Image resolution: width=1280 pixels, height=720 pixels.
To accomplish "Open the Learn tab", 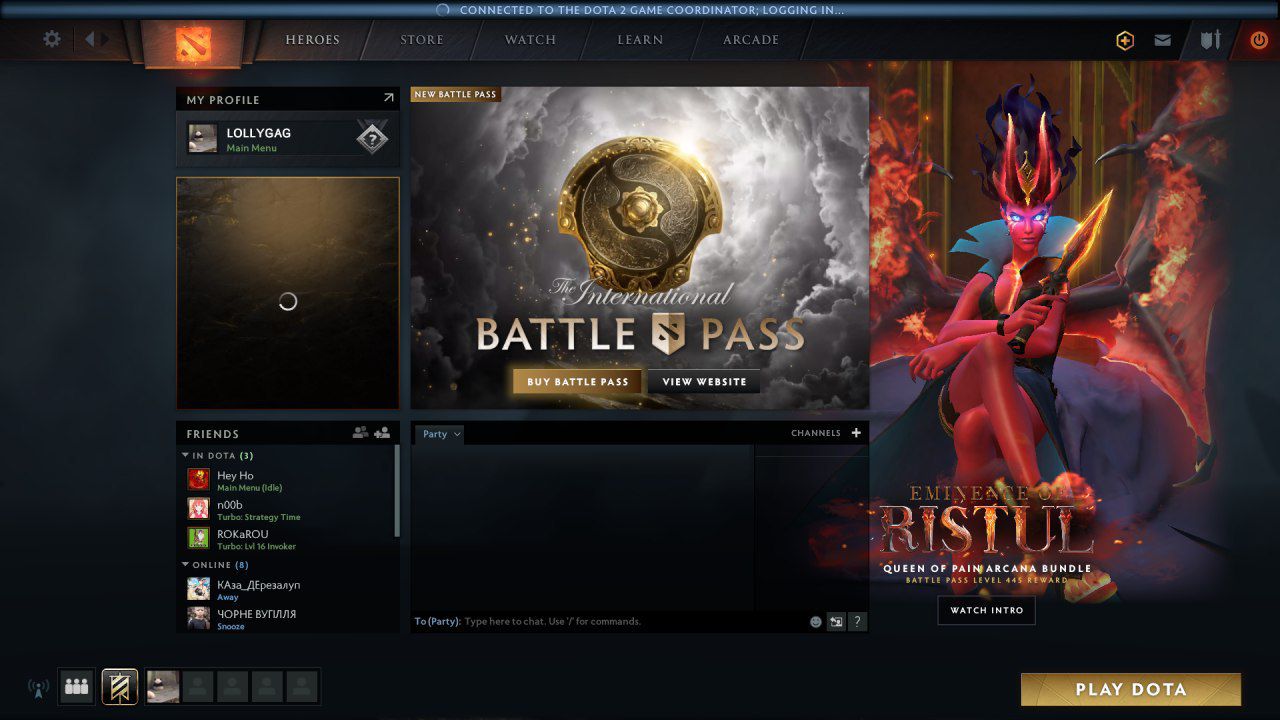I will tap(640, 40).
